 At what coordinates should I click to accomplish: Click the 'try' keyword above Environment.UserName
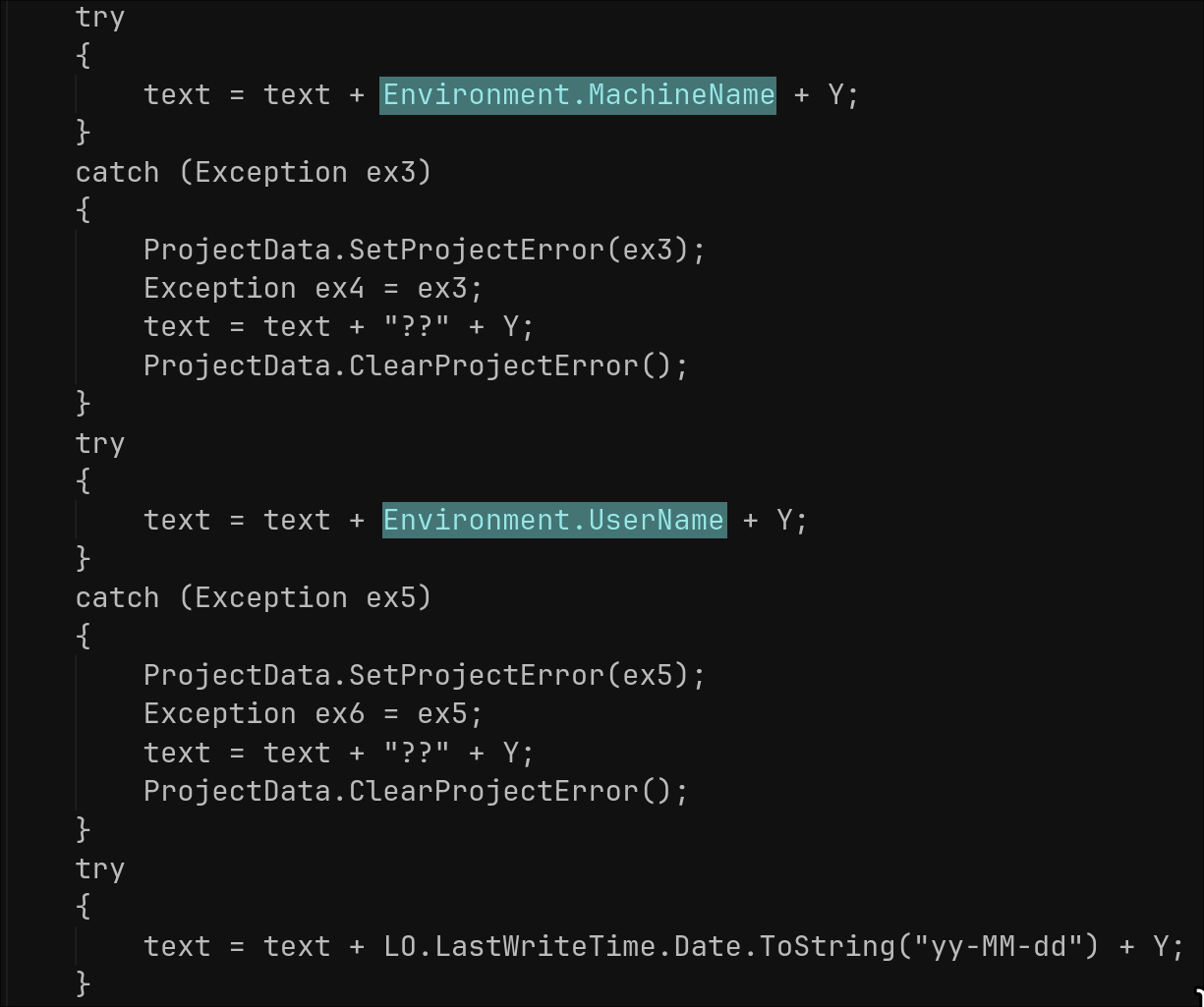100,443
